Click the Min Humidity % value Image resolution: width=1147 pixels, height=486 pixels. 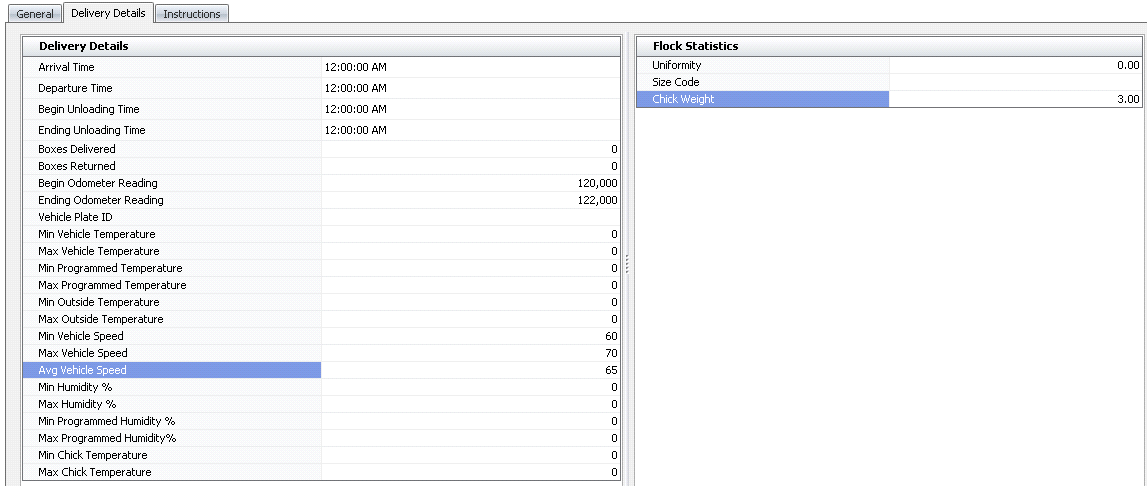click(470, 387)
